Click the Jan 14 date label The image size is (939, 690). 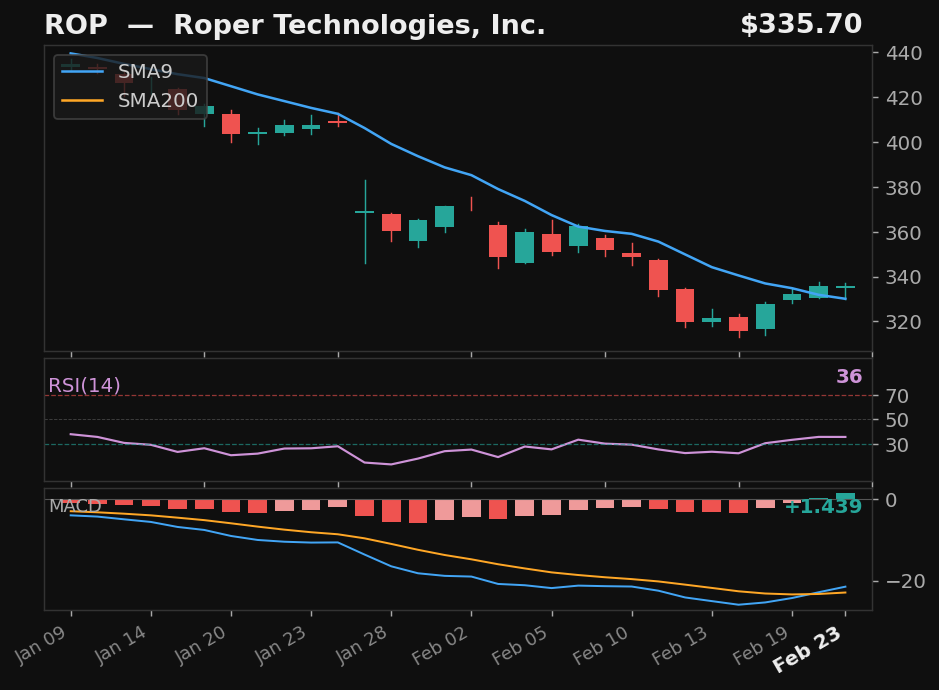click(120, 646)
